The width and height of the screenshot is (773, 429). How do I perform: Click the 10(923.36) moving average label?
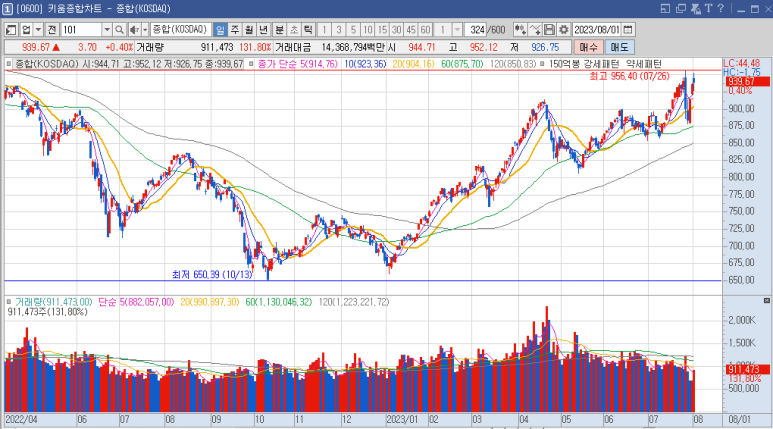[365, 64]
